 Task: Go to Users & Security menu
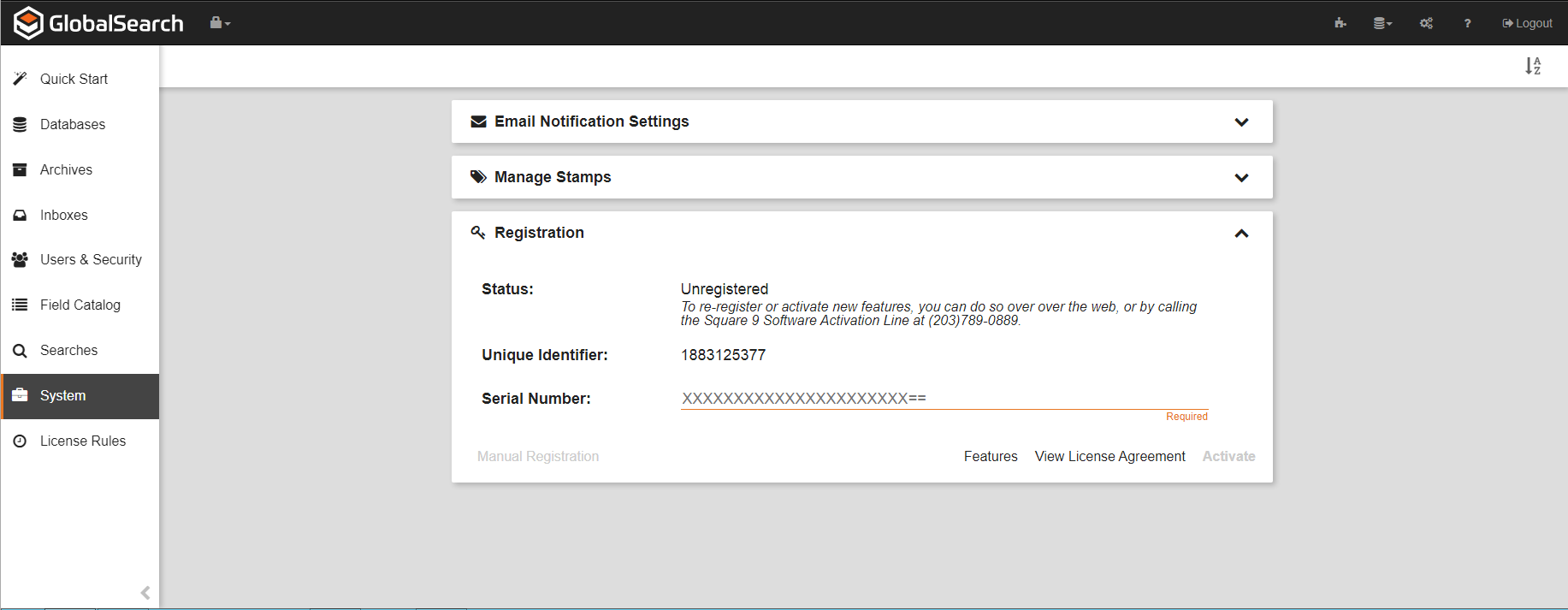coord(91,260)
